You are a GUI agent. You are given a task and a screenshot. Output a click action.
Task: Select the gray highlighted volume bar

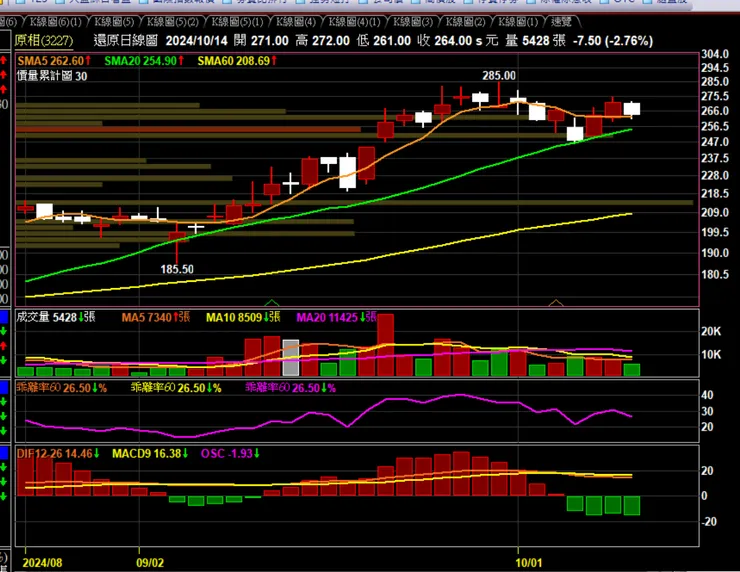click(x=291, y=358)
